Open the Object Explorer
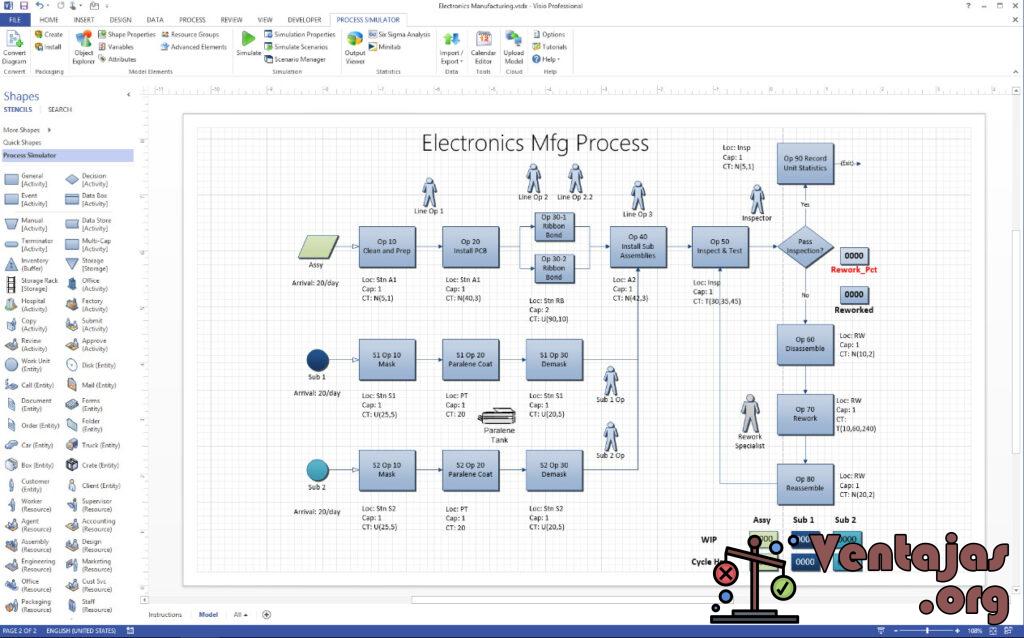This screenshot has width=1024, height=638. coord(84,48)
